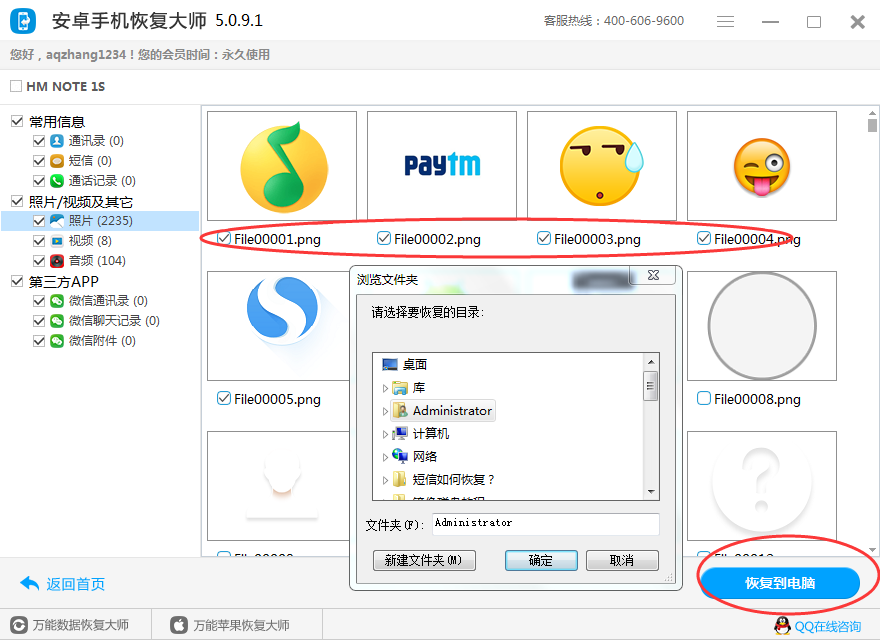The height and width of the screenshot is (640, 880).
Task: Uncheck the File00001.png checkbox
Action: tap(224, 238)
